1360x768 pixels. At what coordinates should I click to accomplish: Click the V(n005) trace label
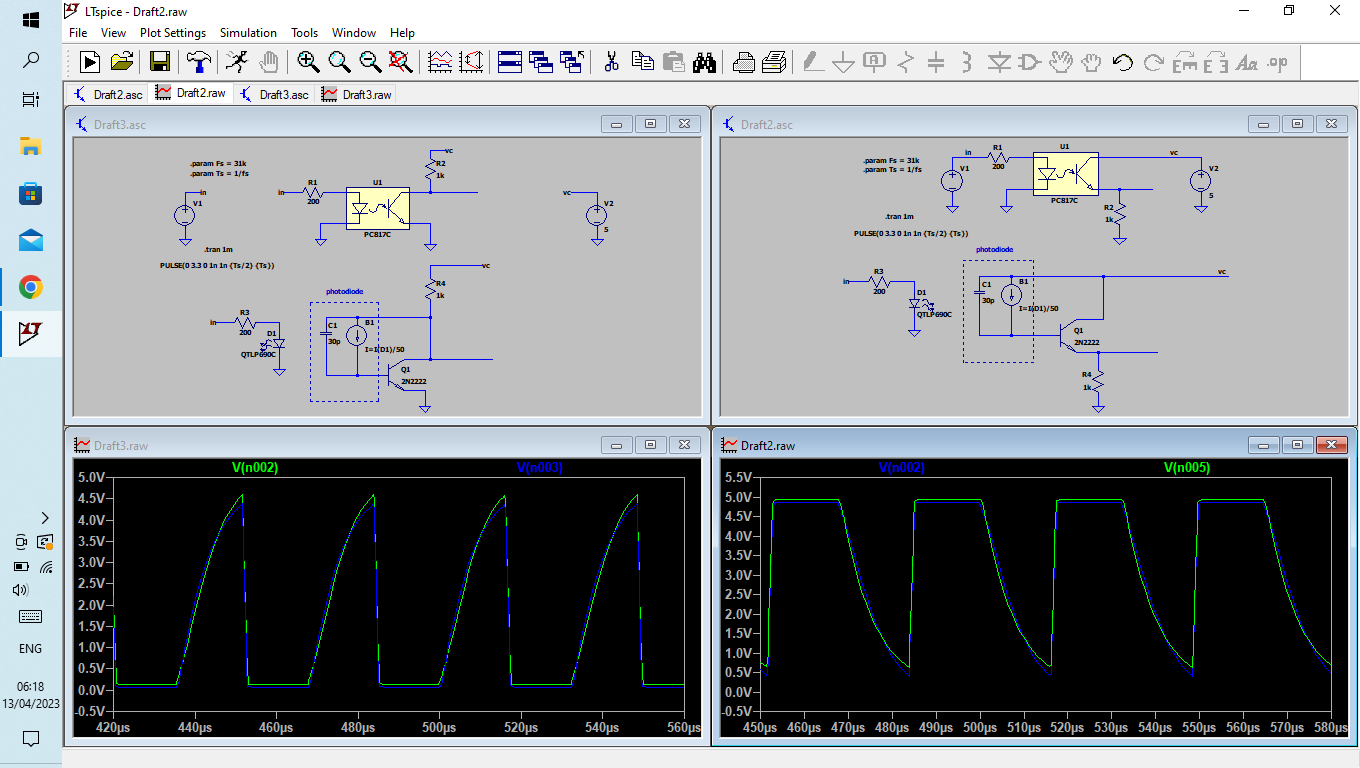point(1187,468)
